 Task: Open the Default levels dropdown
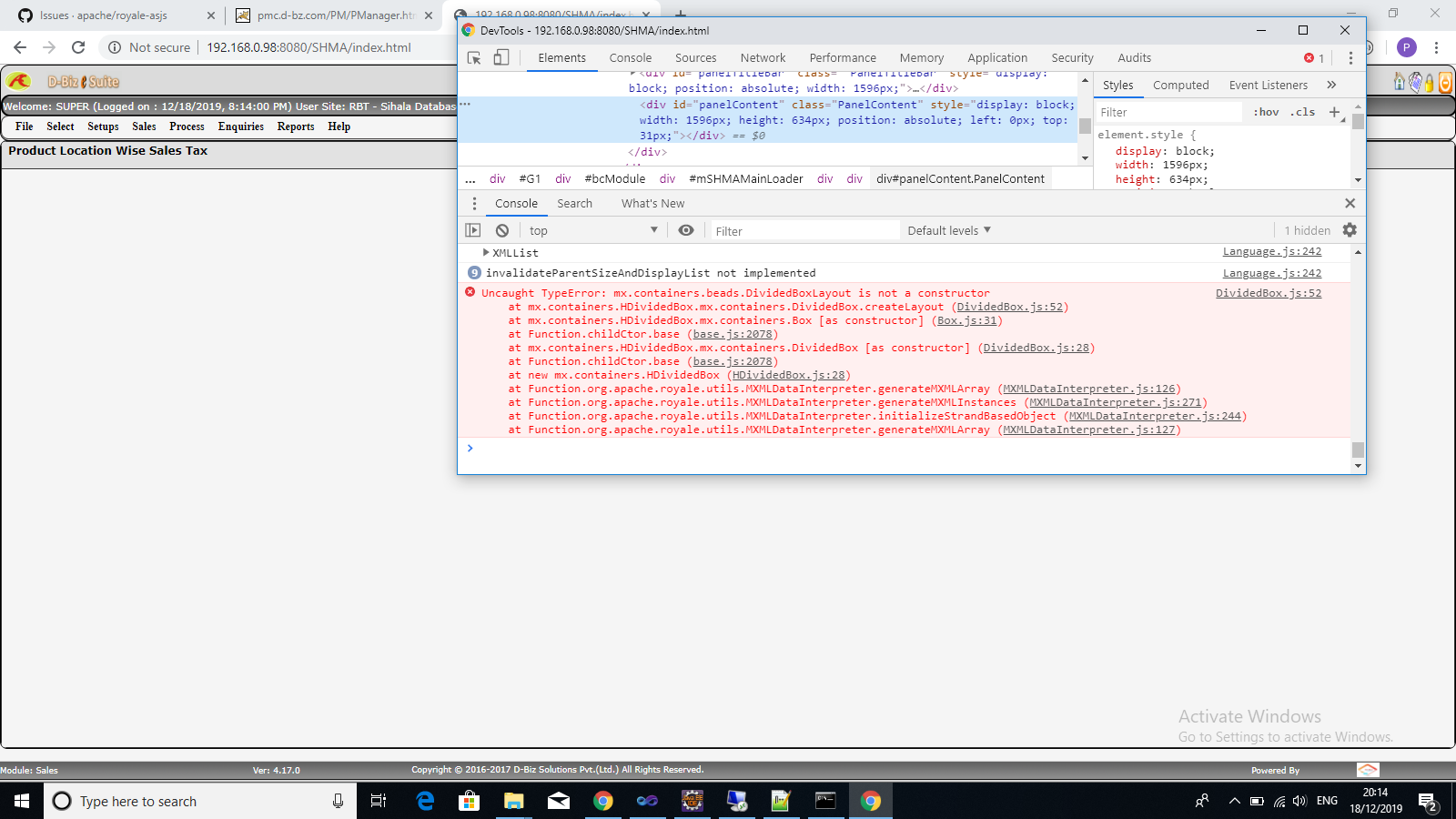click(x=948, y=230)
